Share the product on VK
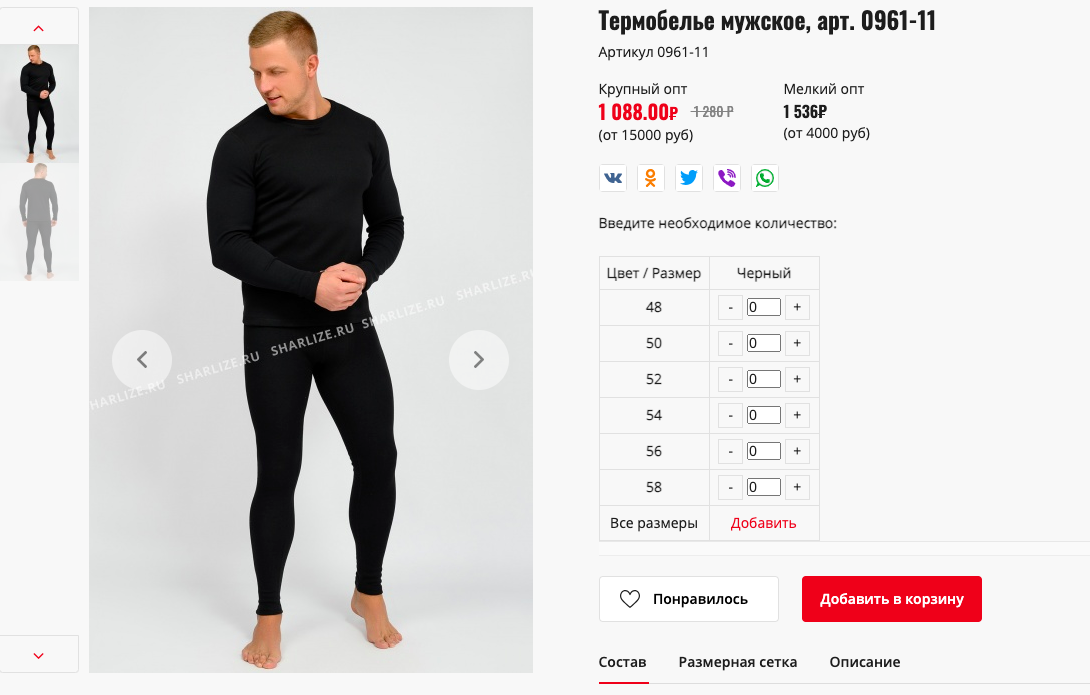 point(613,178)
